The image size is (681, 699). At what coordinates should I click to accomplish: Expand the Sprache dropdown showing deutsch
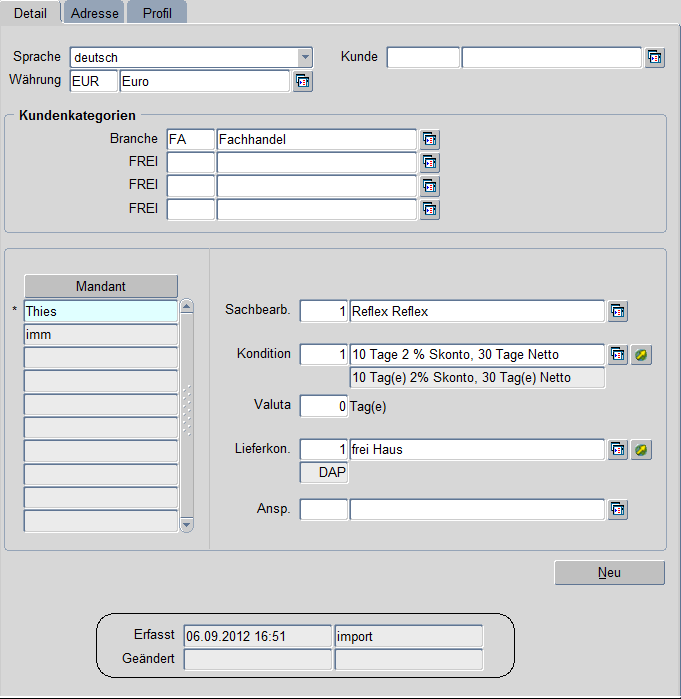click(305, 58)
